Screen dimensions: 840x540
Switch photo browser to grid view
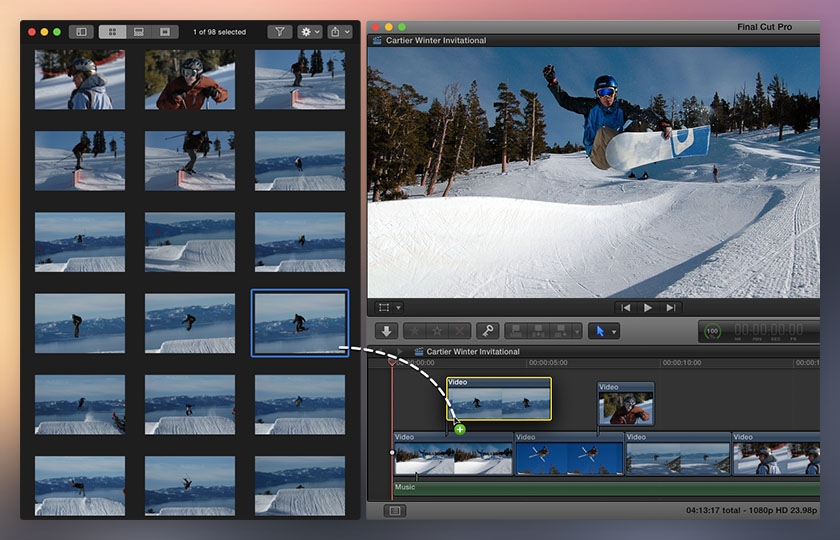[x=112, y=32]
